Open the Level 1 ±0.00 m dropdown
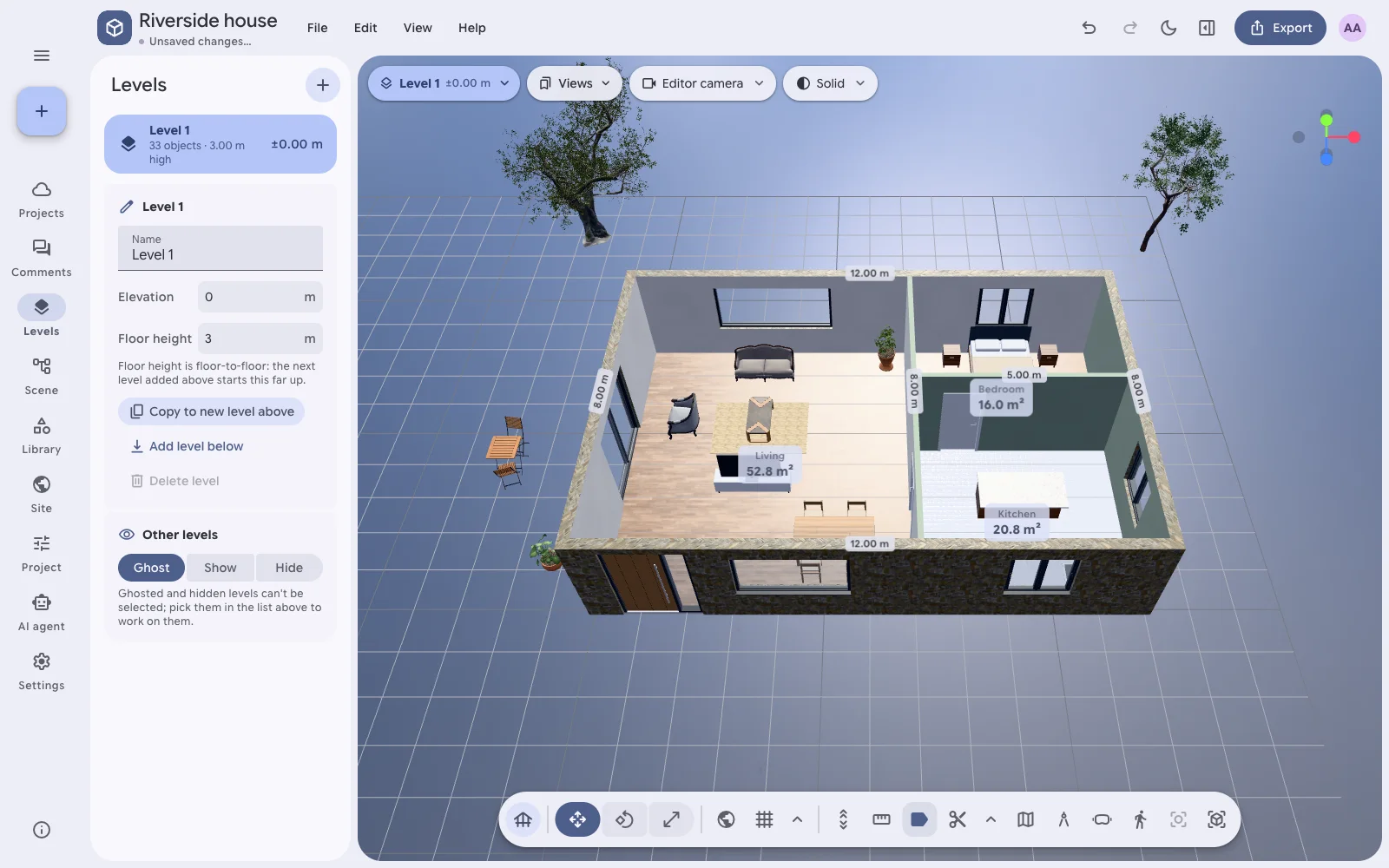This screenshot has width=1389, height=868. pos(444,83)
